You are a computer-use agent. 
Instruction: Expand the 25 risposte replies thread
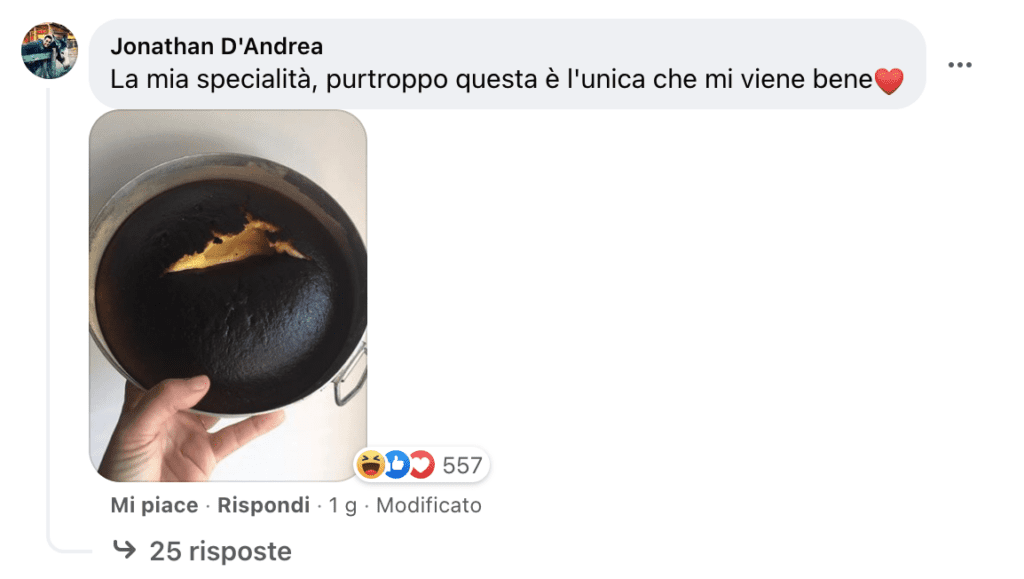[x=221, y=551]
